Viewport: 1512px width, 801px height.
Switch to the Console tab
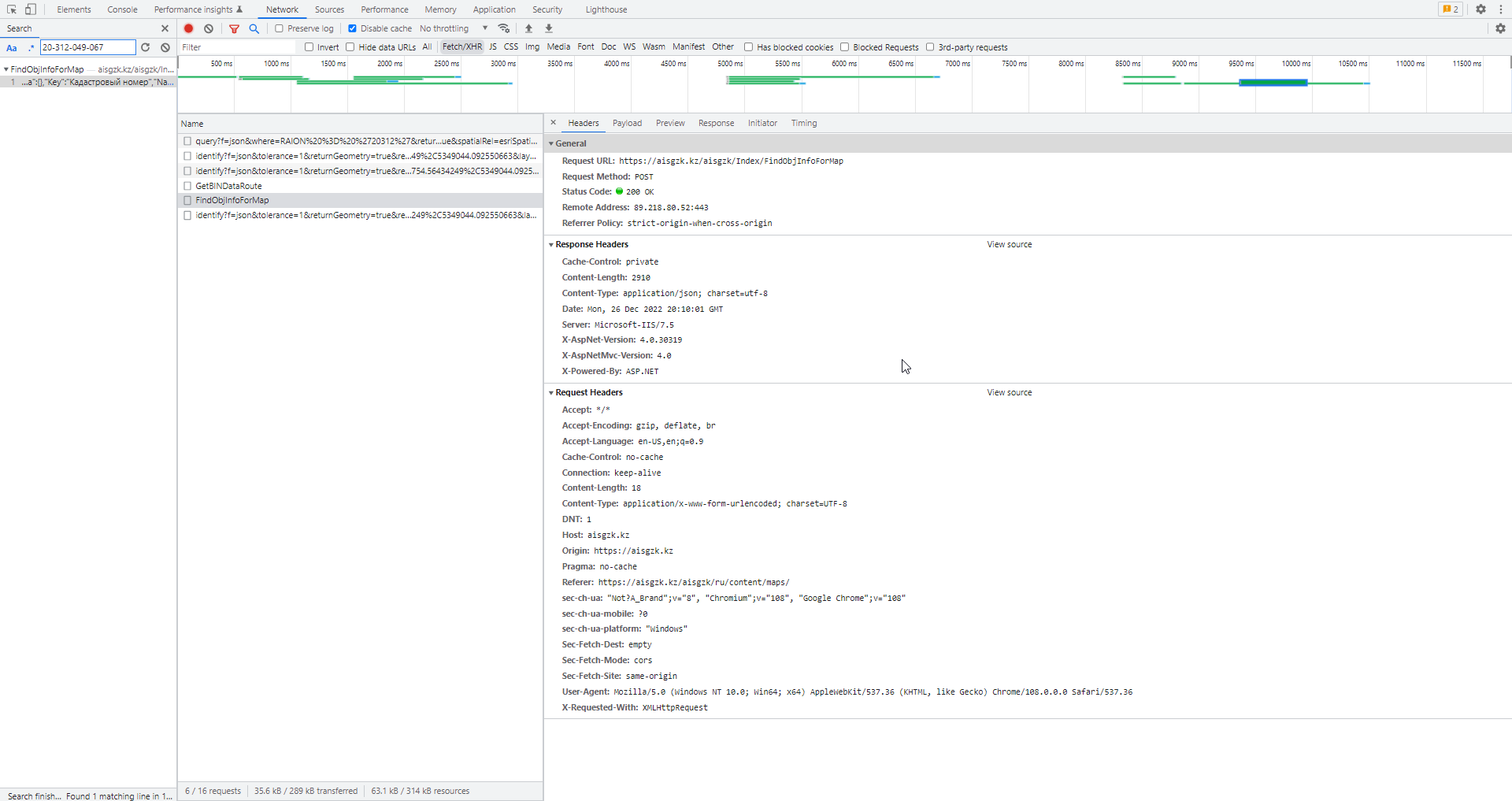click(122, 9)
